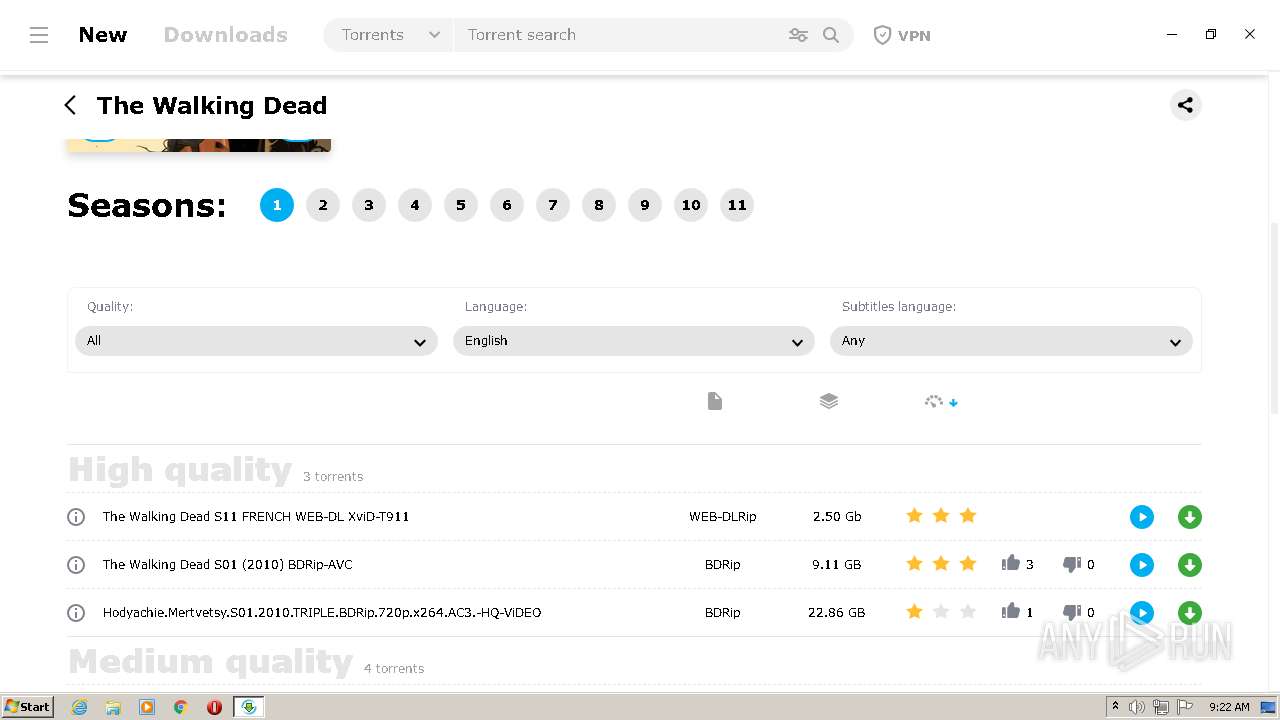1280x720 pixels.
Task: Click the cropped poster thumbnail
Action: [198, 145]
